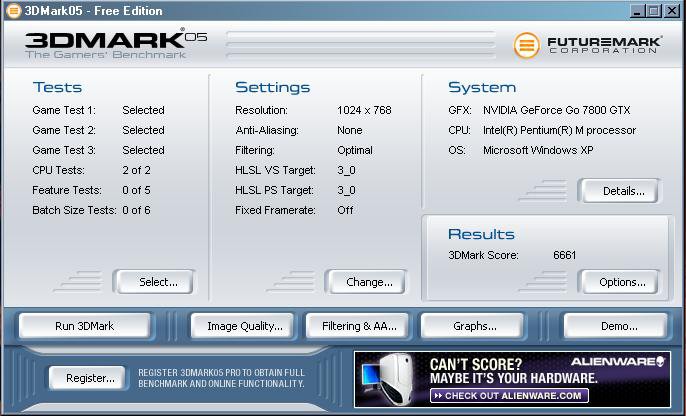Screen dimensions: 686x416
Task: Minimize the 3DMark05 window
Action: (x=637, y=11)
